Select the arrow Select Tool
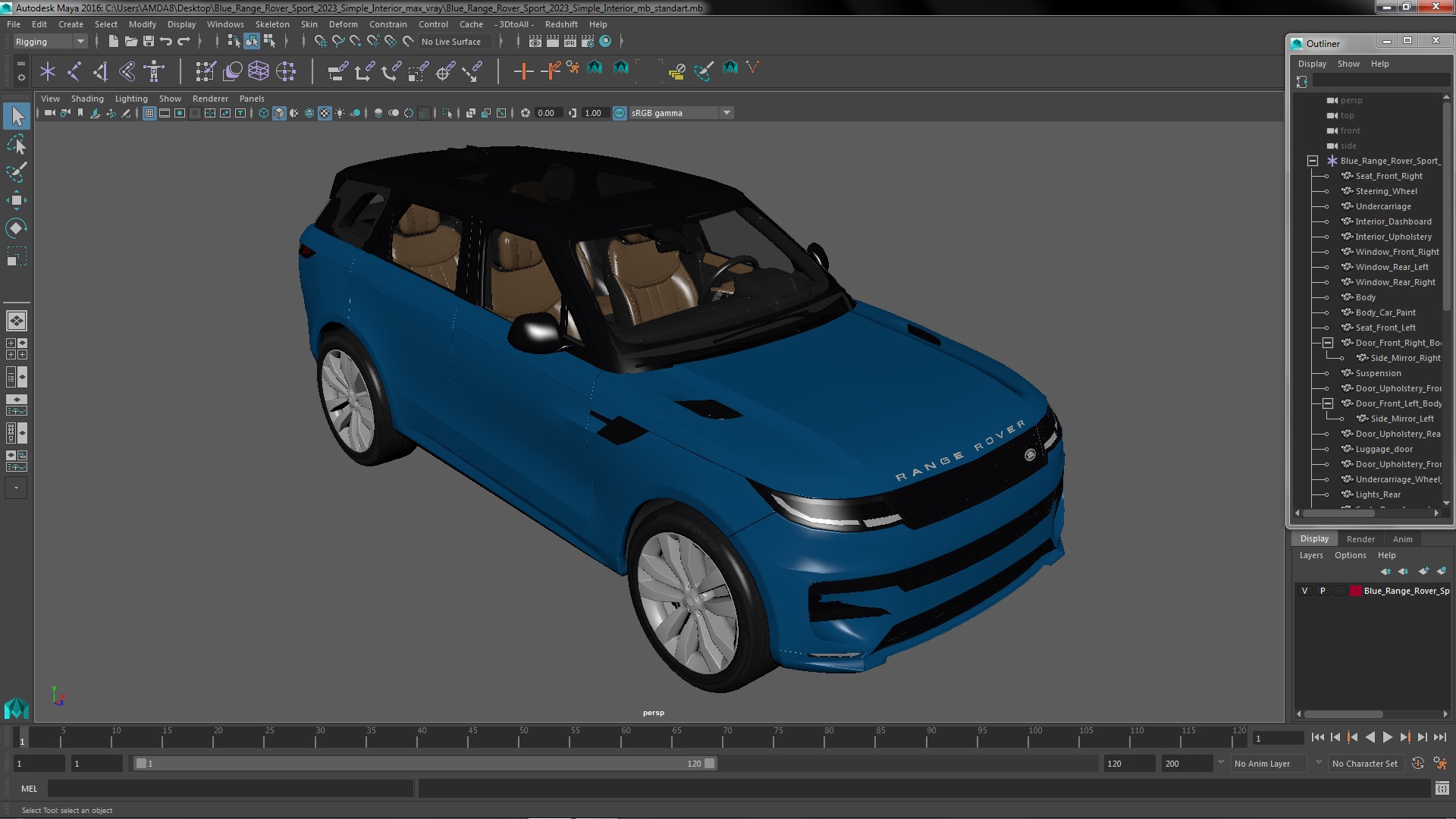Viewport: 1456px width, 819px height. click(17, 116)
